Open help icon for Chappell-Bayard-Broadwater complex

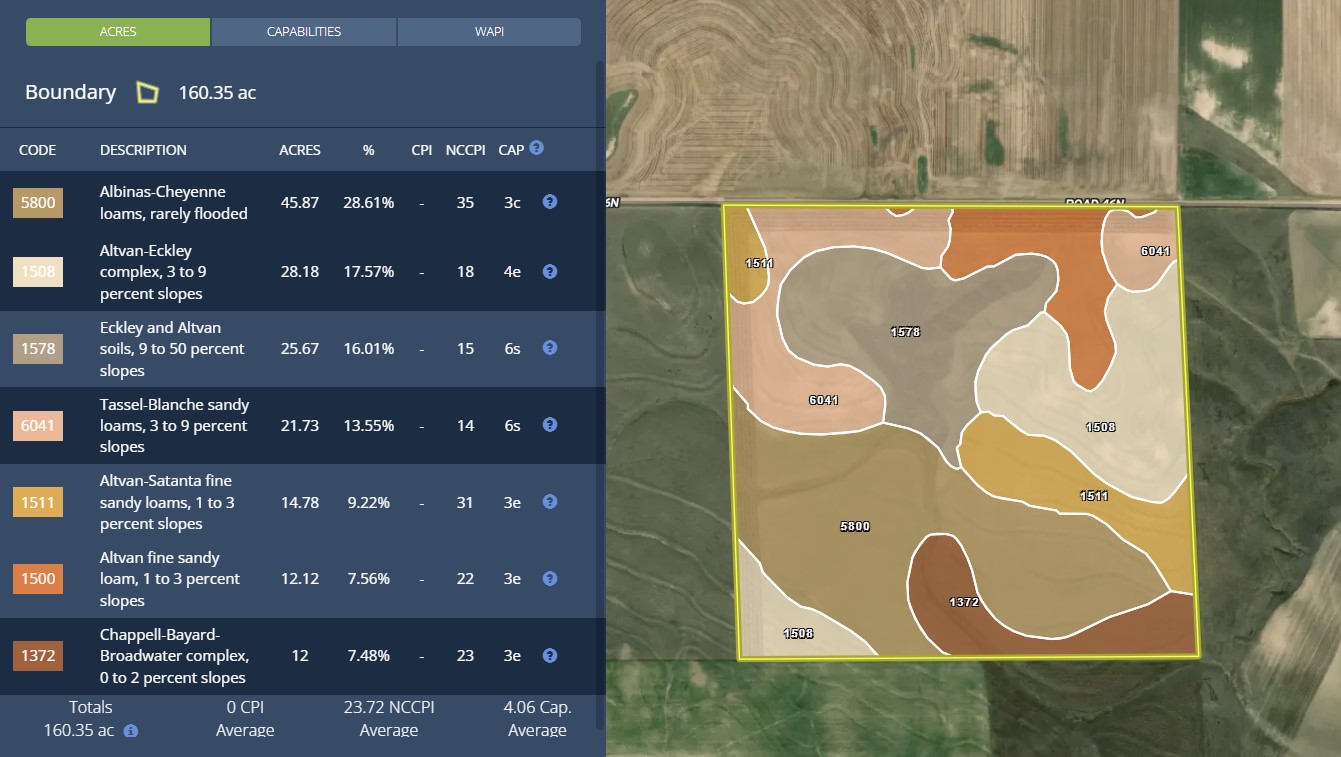(x=549, y=656)
